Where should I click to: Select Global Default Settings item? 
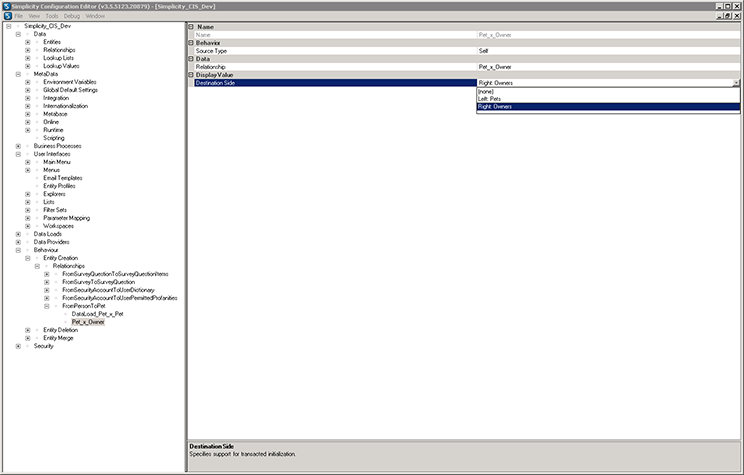tap(70, 90)
